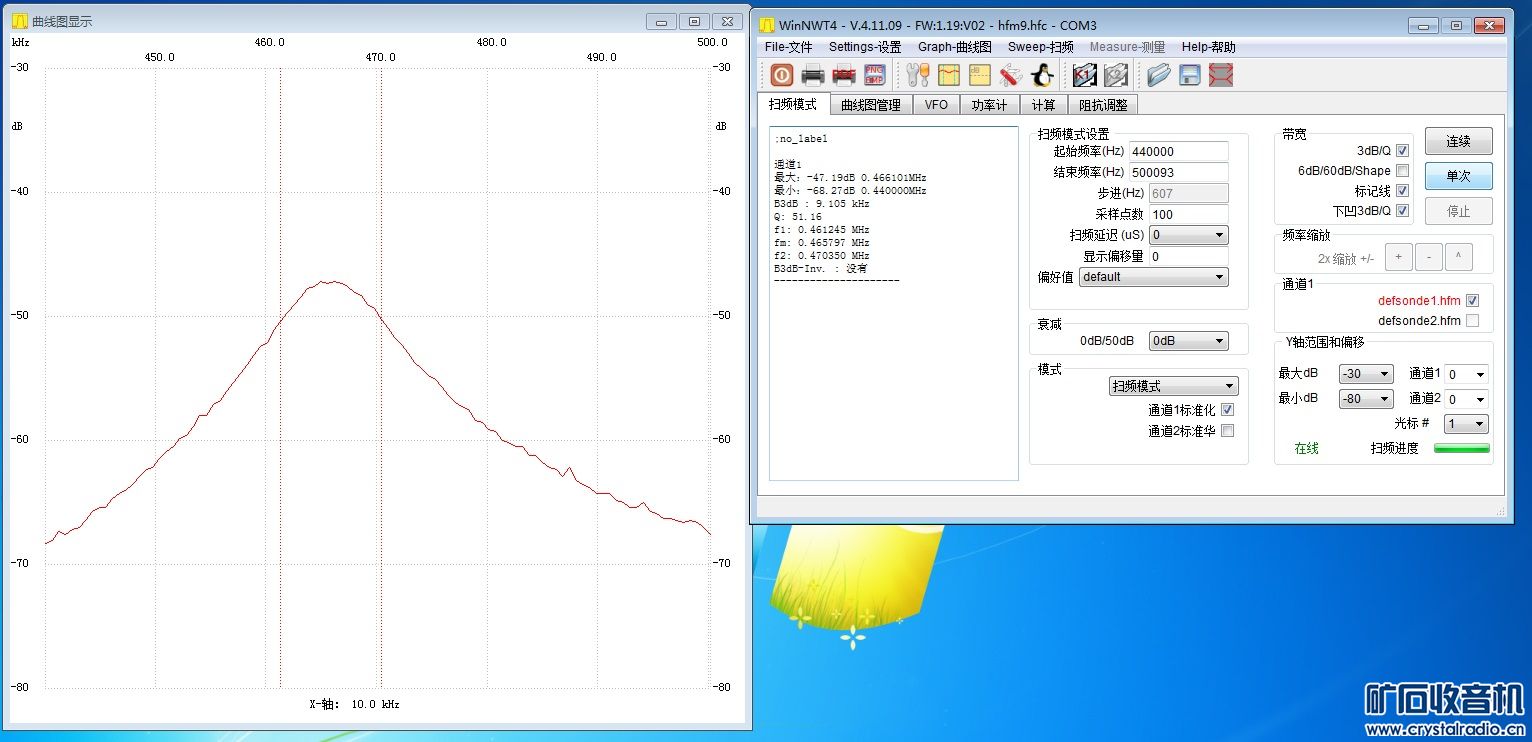Open the 偏好值 default dropdown
This screenshot has width=1532, height=742.
pos(1153,277)
